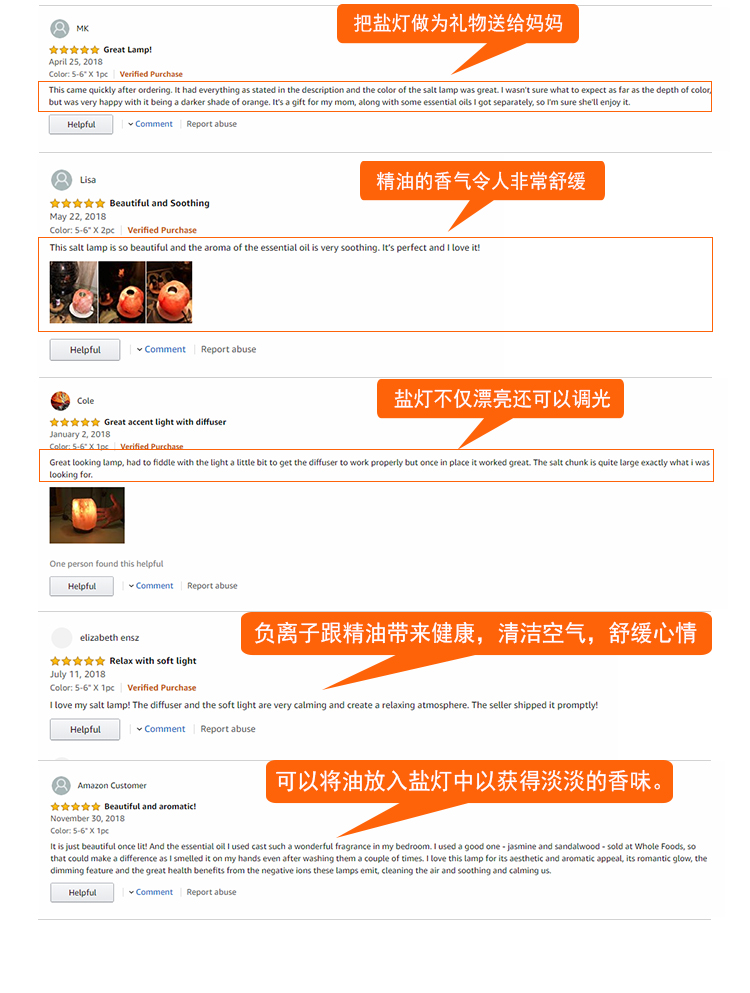Click five-star rating on Great Lamp! review
The height and width of the screenshot is (993, 750).
pos(74,49)
